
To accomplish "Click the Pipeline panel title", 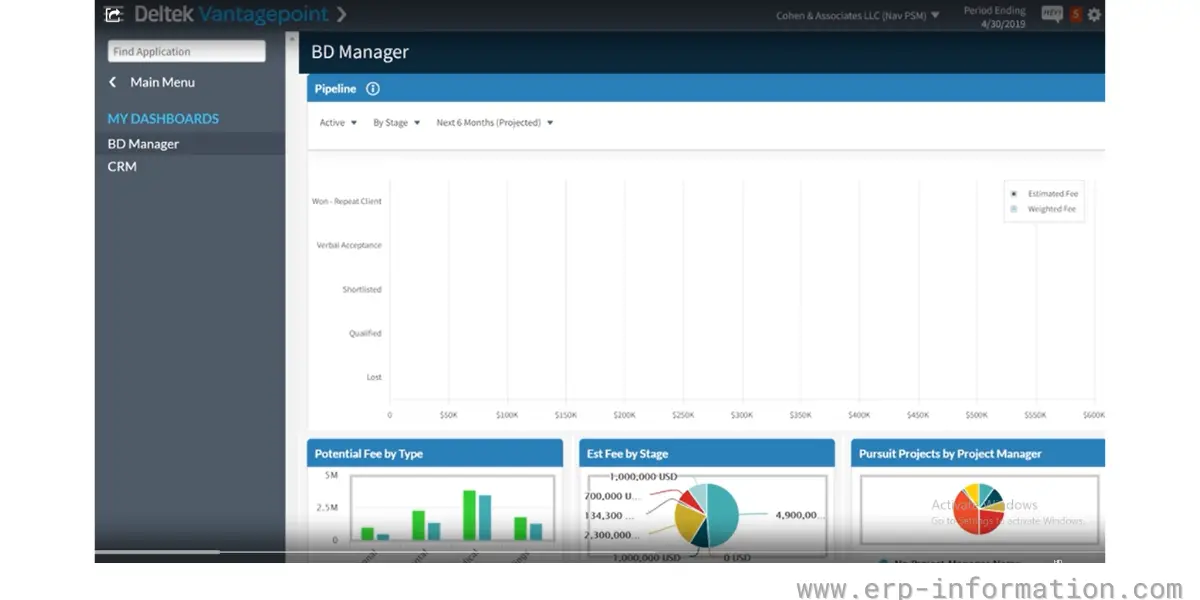I will pos(335,89).
